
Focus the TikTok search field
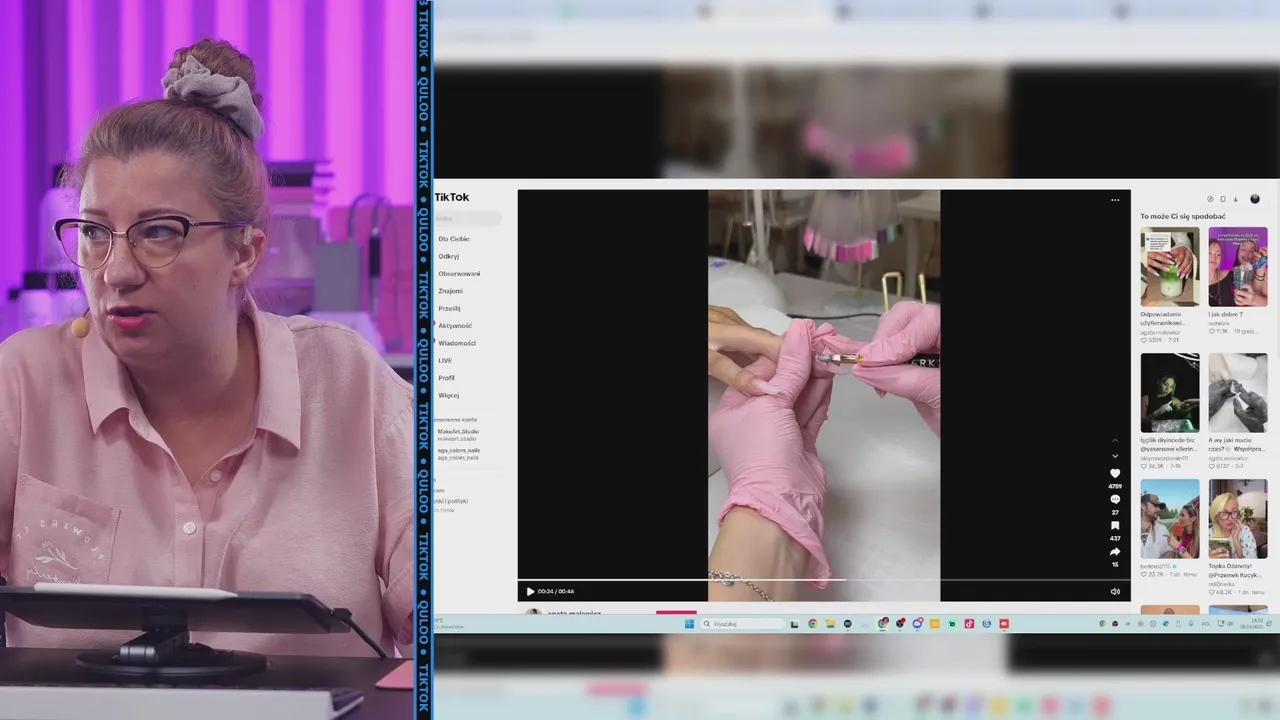pos(467,218)
